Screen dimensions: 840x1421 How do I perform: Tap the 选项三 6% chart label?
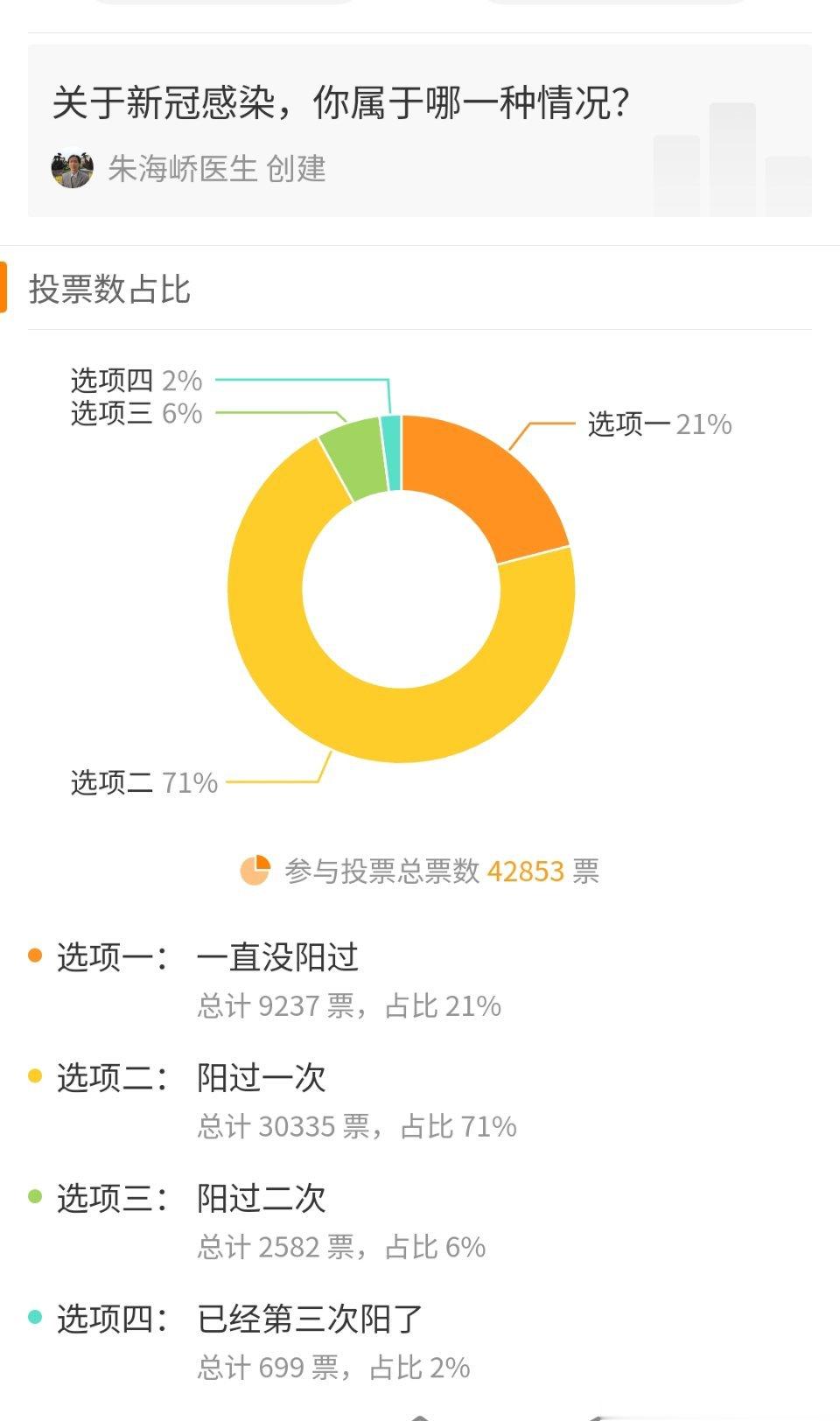click(x=136, y=413)
